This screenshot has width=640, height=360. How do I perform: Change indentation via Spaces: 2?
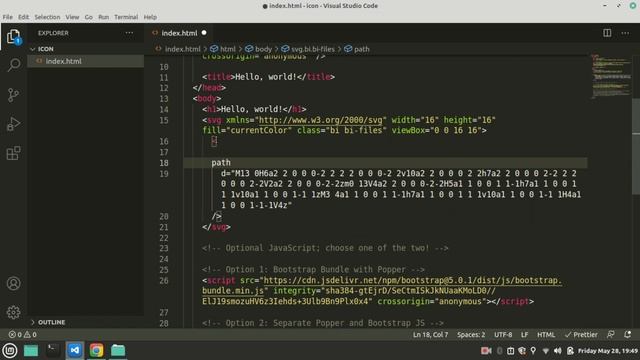(x=471, y=335)
